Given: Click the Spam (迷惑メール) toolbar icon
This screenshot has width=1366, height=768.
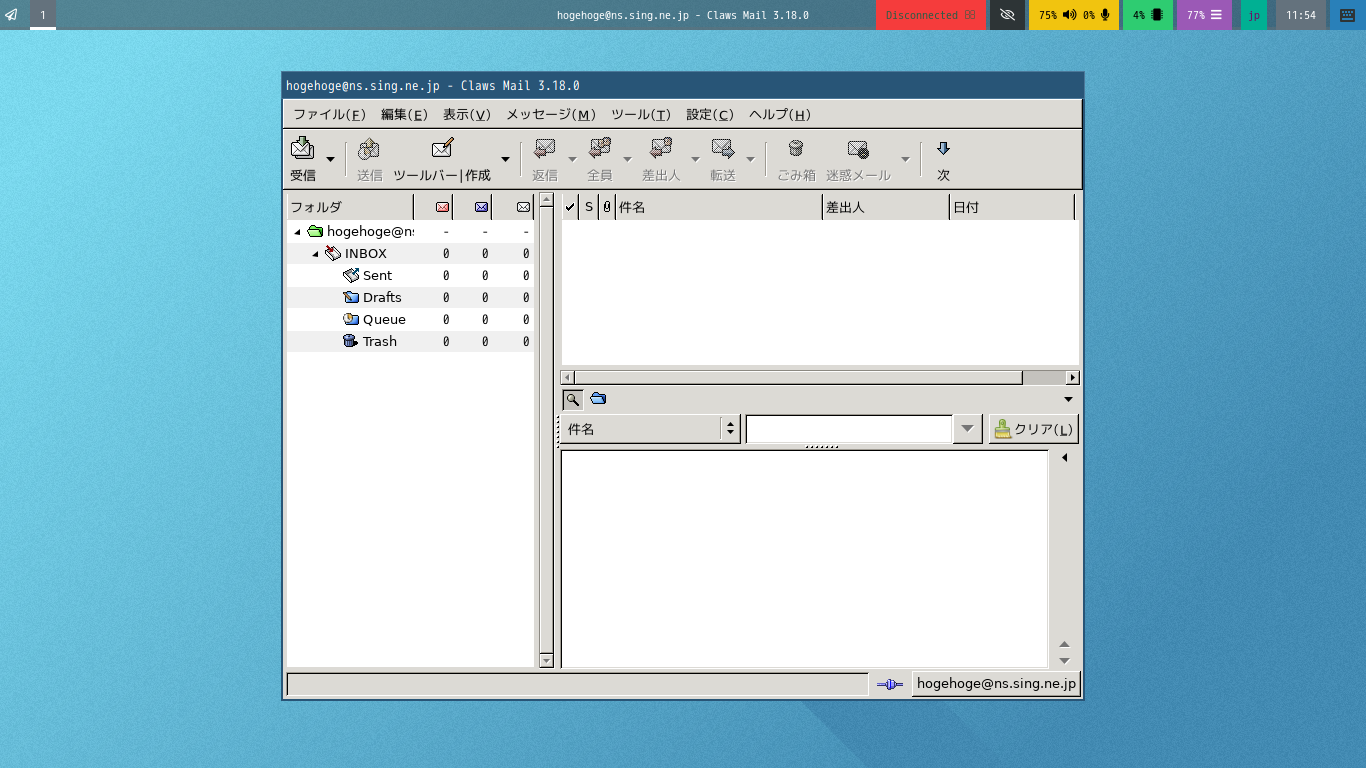Looking at the screenshot, I should click(858, 149).
